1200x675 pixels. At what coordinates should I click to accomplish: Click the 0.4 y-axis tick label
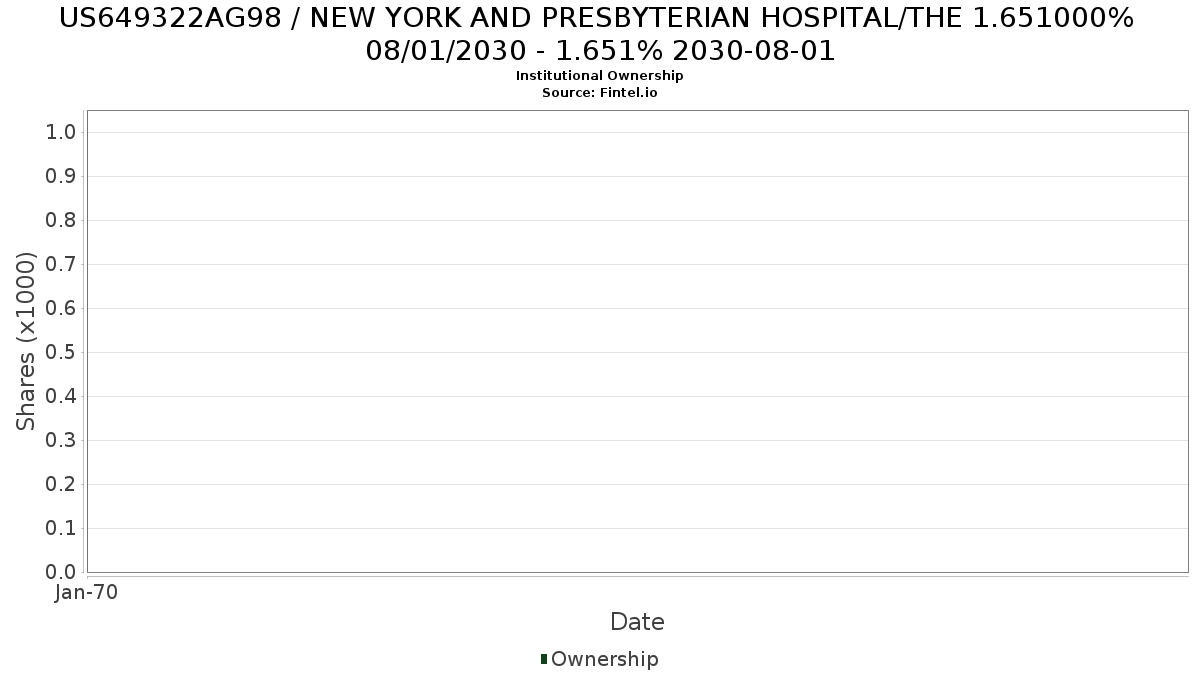click(x=61, y=396)
